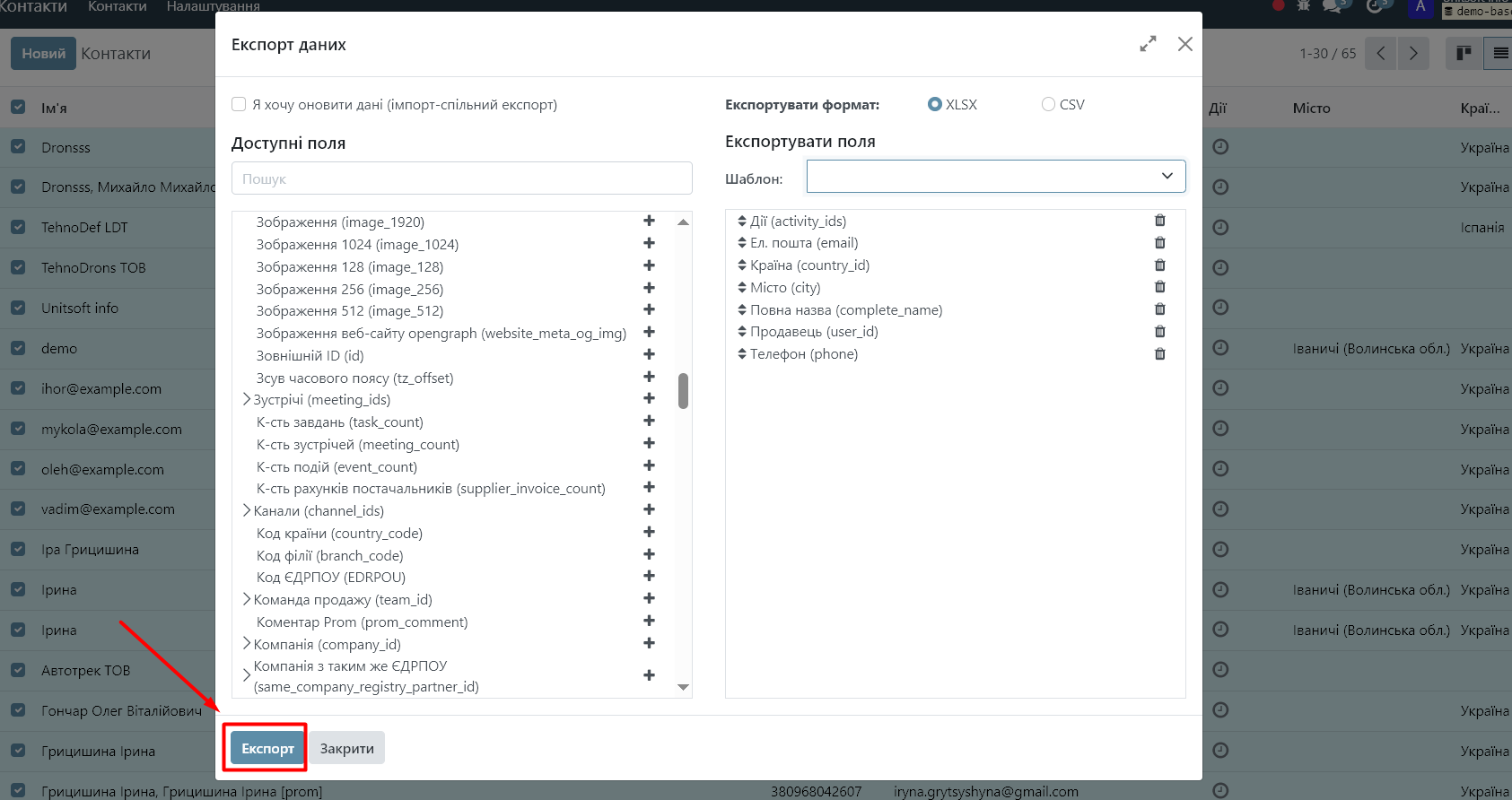Open Налаштування menu in top bar
This screenshot has height=800, width=1512.
pos(213,6)
